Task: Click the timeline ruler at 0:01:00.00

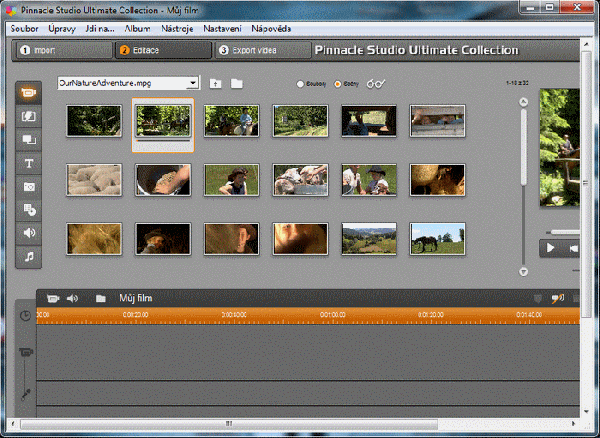Action: pyautogui.click(x=333, y=315)
